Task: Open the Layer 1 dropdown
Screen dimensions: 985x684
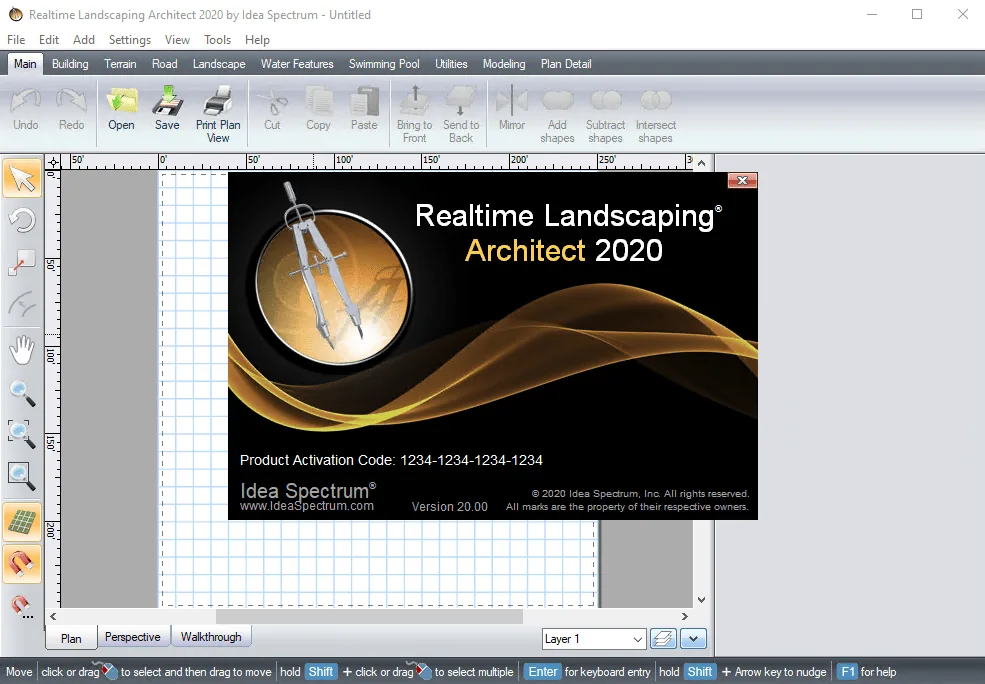Action: click(x=594, y=639)
